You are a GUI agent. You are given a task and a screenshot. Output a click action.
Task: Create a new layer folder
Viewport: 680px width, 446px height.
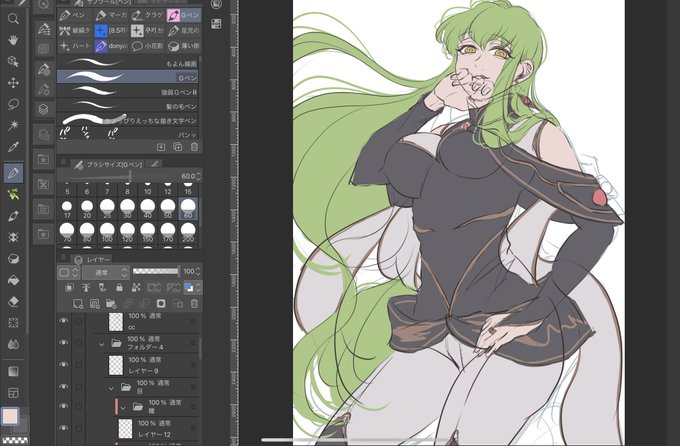[111, 304]
